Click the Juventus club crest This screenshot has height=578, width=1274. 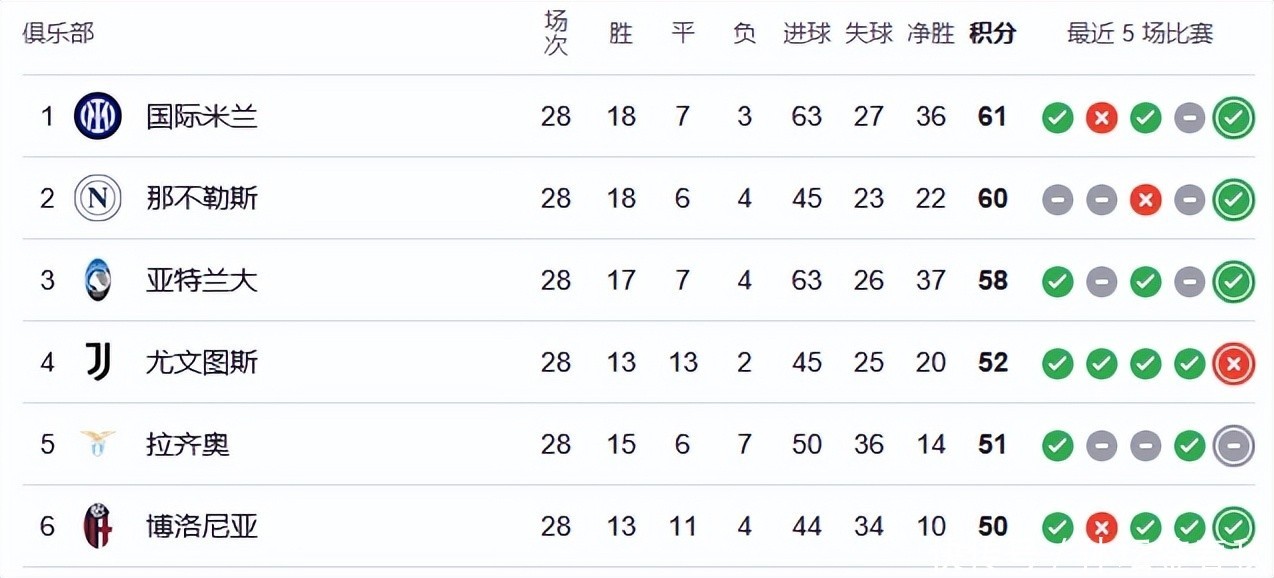[98, 362]
